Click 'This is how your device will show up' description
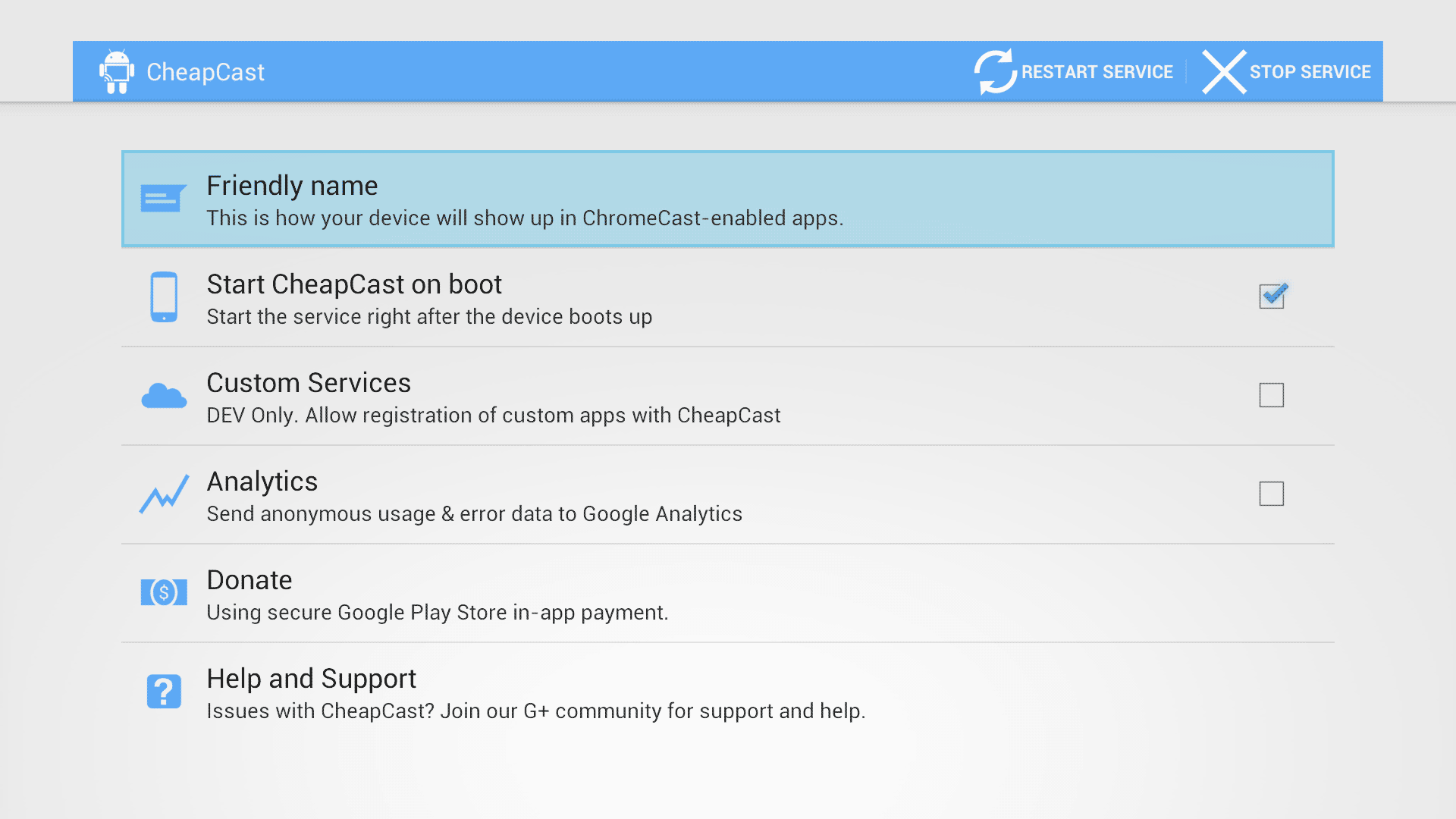The image size is (1456, 819). (525, 218)
